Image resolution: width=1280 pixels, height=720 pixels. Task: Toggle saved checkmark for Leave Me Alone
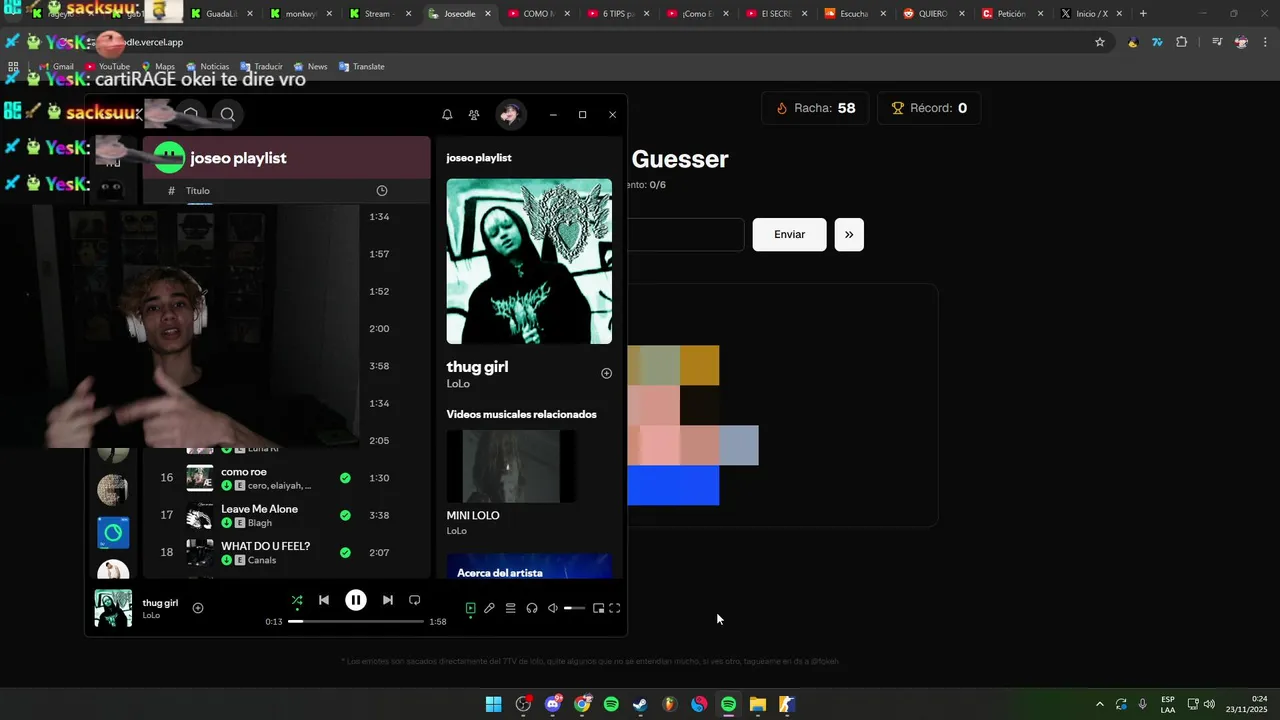point(345,515)
